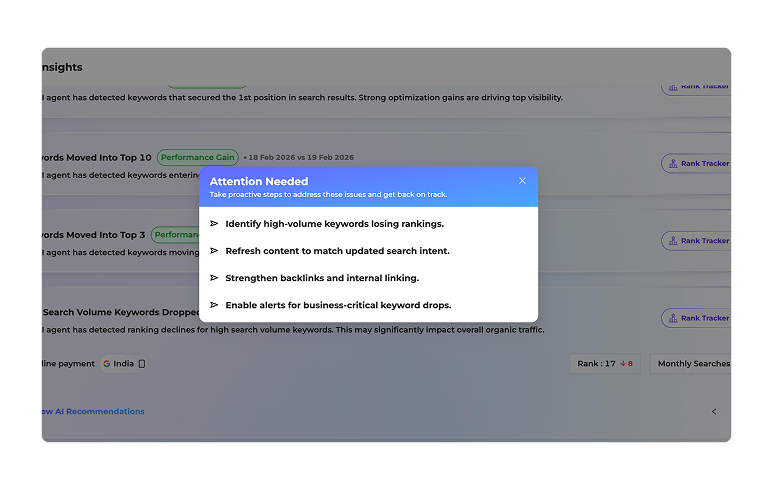The height and width of the screenshot is (490, 773).
Task: Open the View AI Recommendations link
Action: [92, 412]
